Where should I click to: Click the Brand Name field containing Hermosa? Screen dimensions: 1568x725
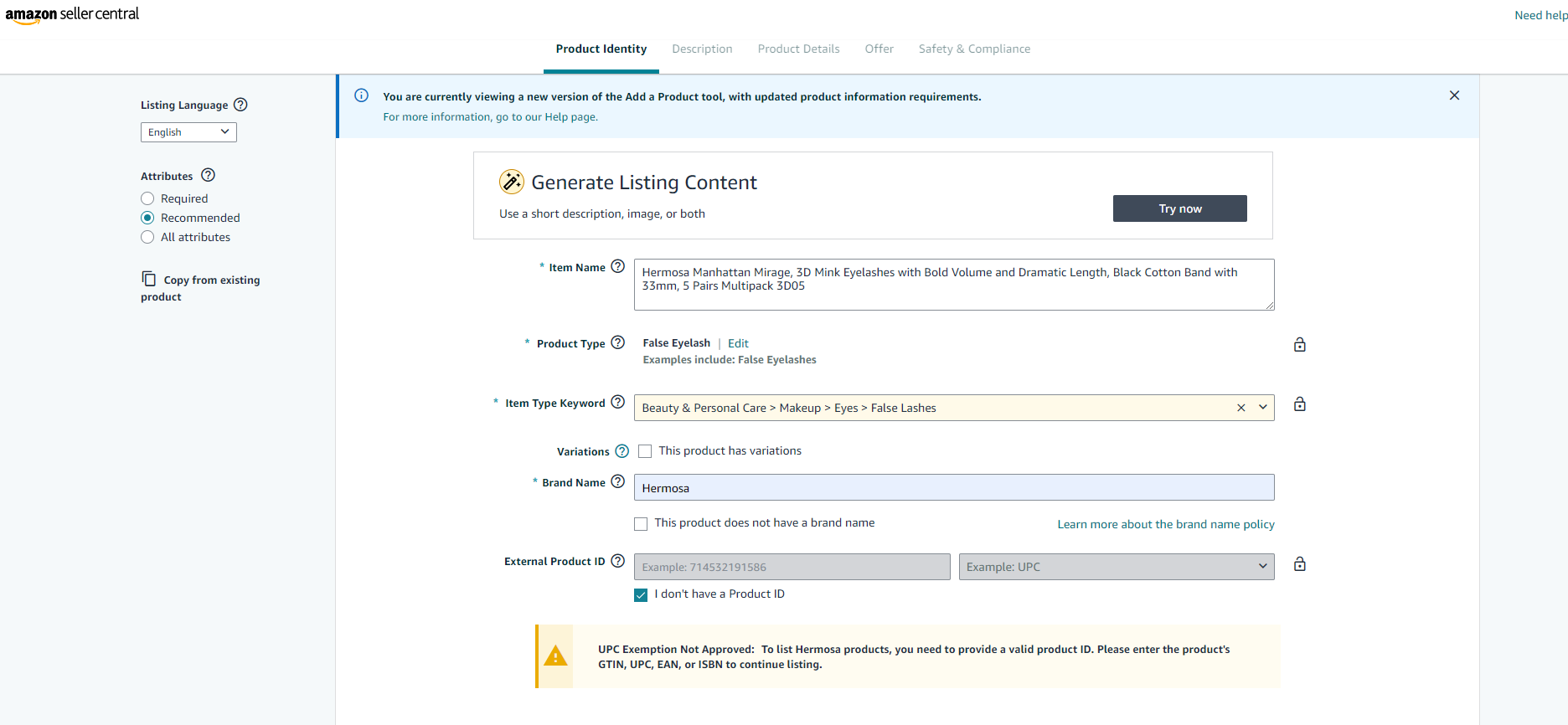pyautogui.click(x=954, y=488)
